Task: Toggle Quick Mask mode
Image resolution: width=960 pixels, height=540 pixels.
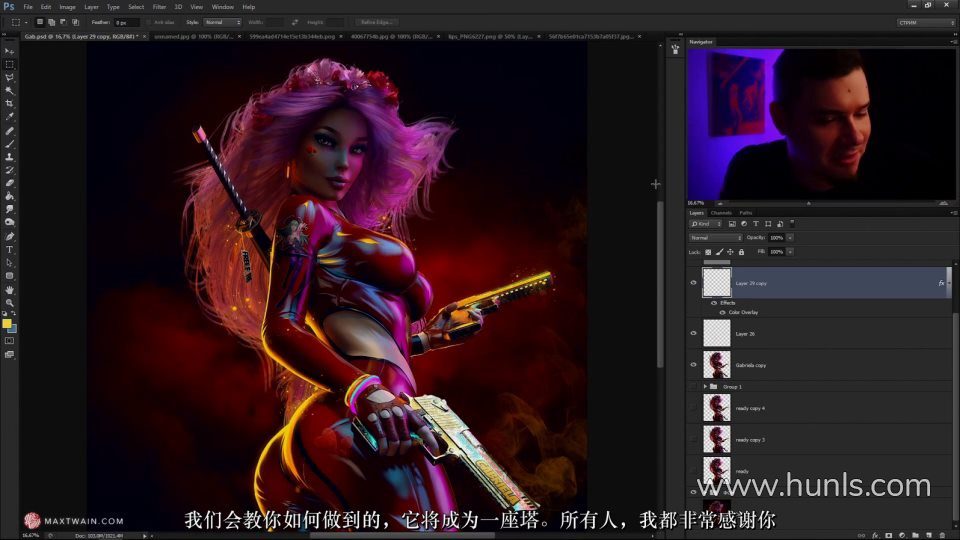Action: (x=9, y=341)
